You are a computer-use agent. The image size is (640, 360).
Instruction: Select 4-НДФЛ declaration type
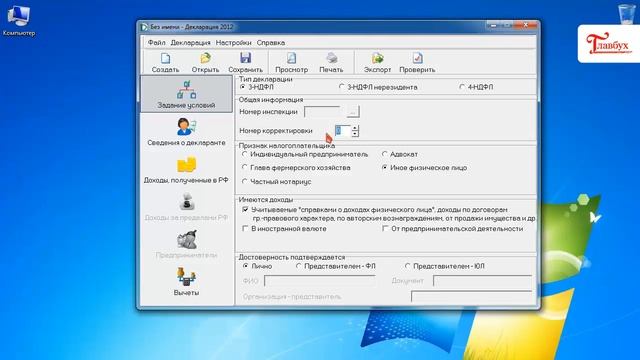pyautogui.click(x=476, y=87)
